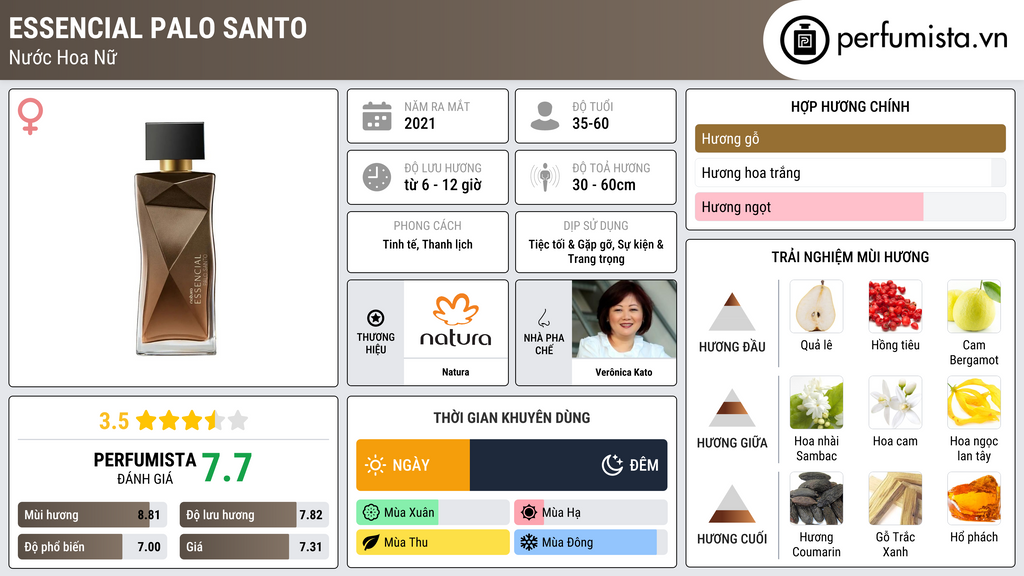Click the clock icon beside Độ lưu hương
This screenshot has width=1024, height=576.
(377, 177)
